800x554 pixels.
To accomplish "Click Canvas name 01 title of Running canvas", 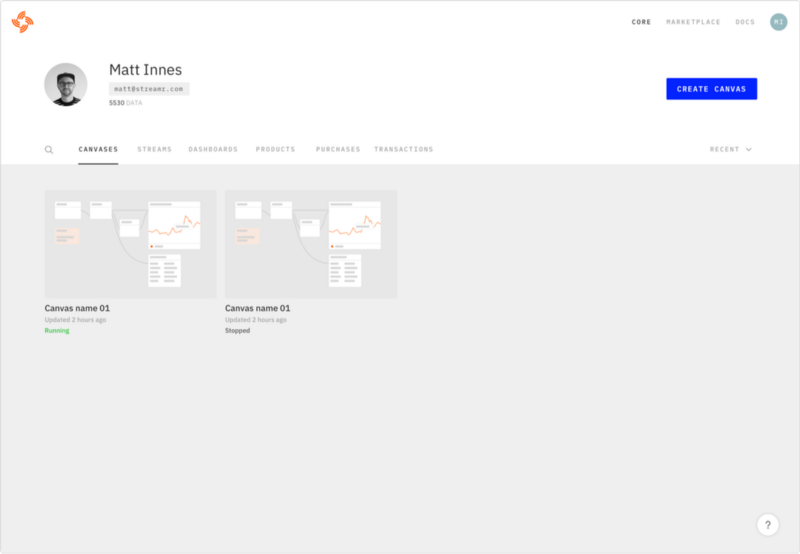I will click(x=77, y=308).
